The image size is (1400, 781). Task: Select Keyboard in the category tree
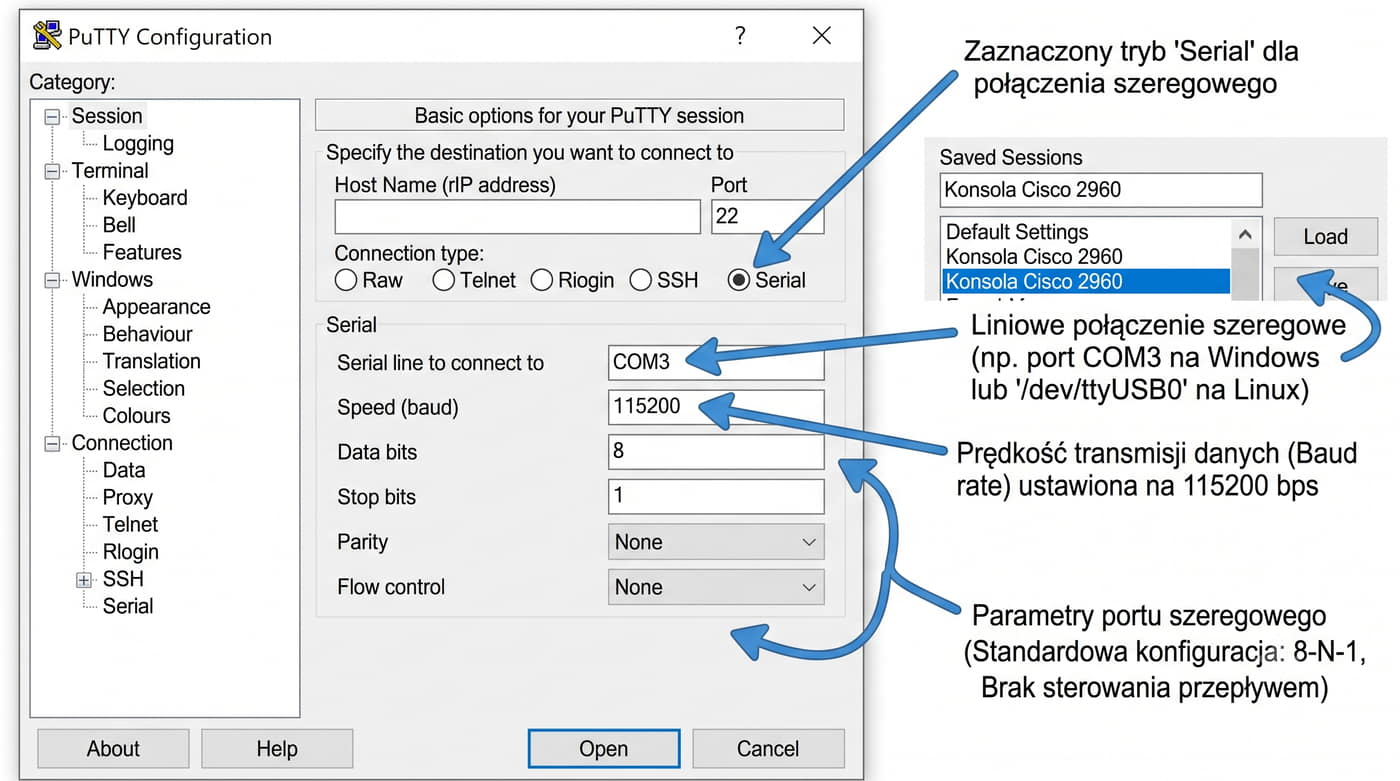[145, 198]
